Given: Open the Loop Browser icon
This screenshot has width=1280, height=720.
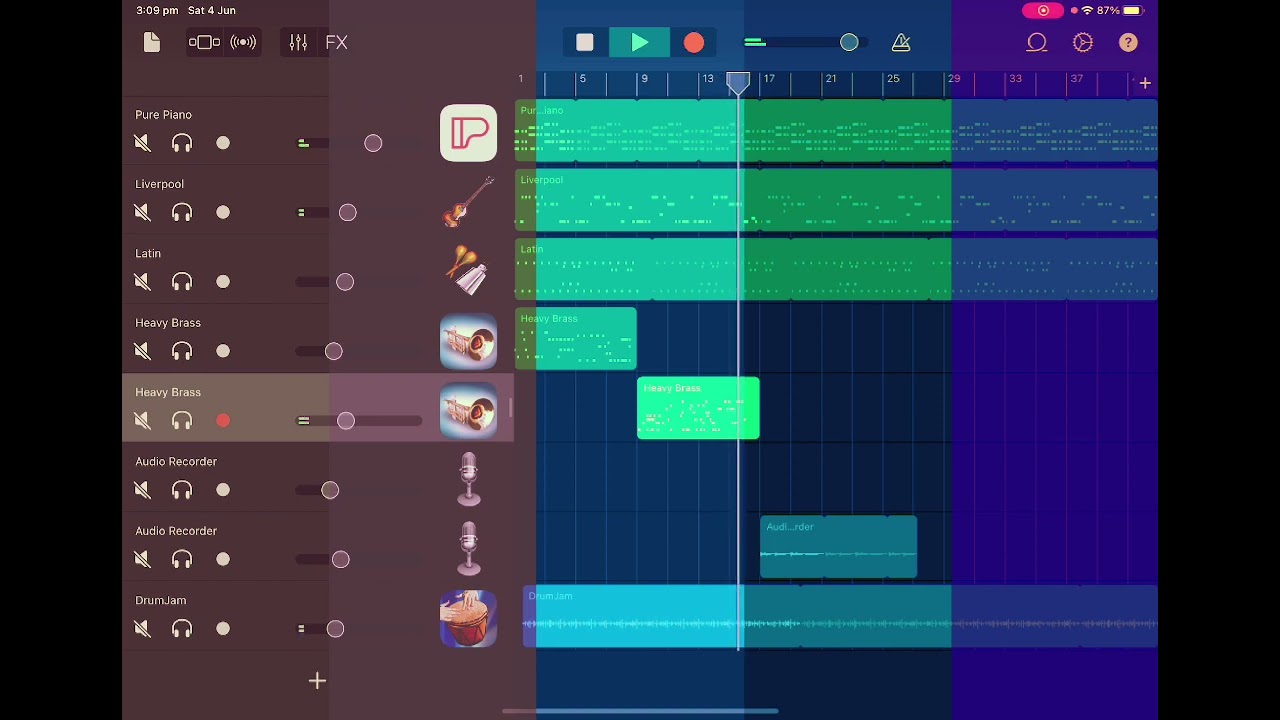Looking at the screenshot, I should [1036, 42].
